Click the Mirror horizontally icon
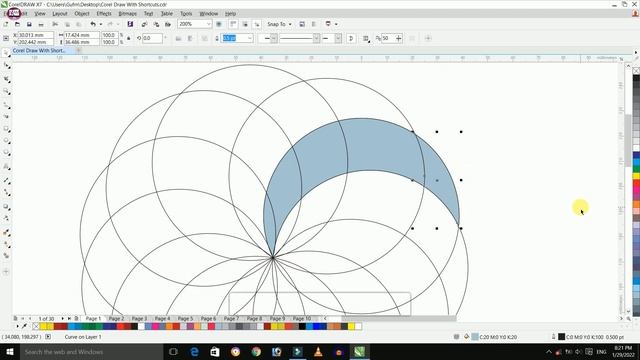Screen dimensions: 640x360 (x=178, y=38)
